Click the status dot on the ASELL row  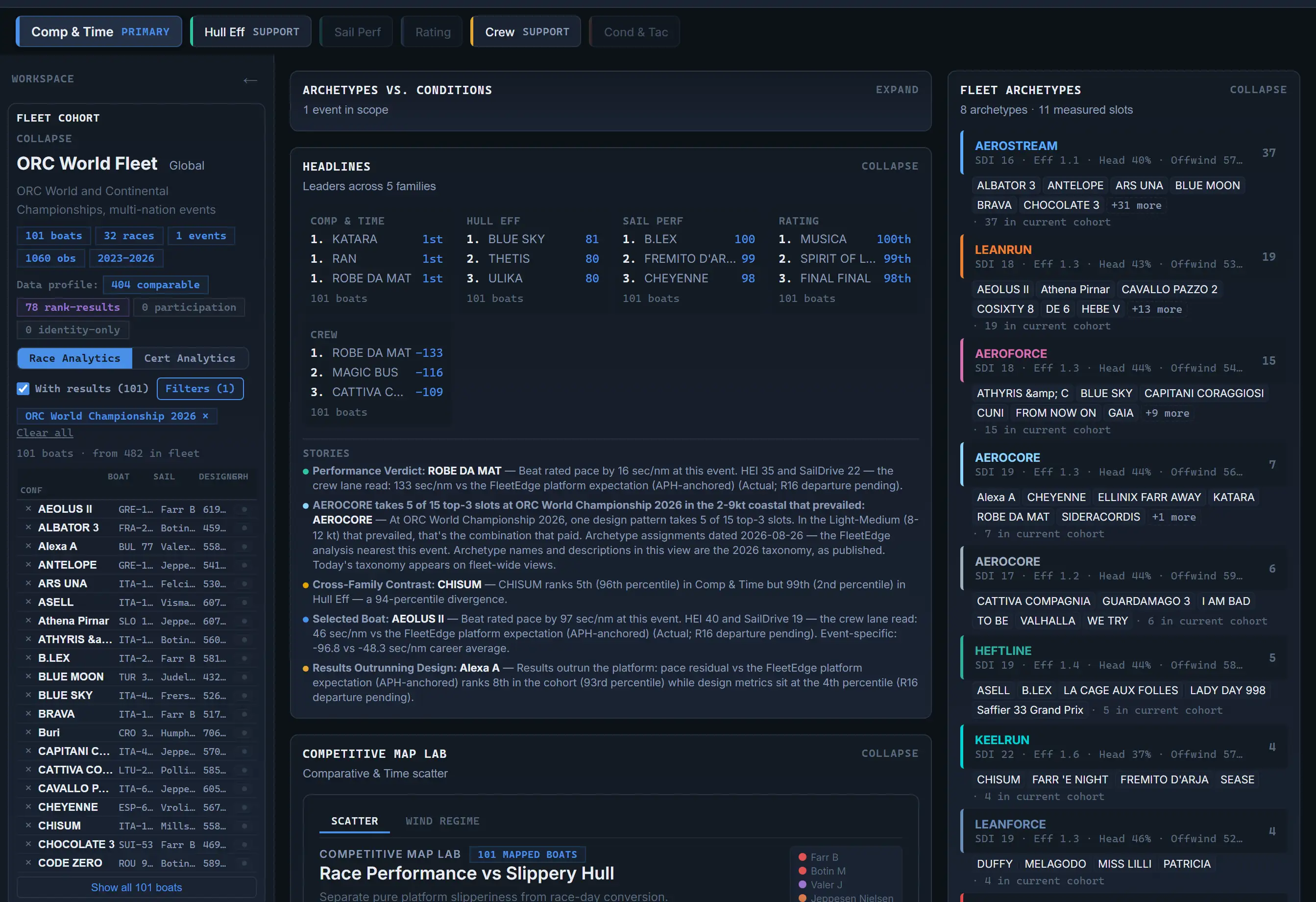point(244,602)
